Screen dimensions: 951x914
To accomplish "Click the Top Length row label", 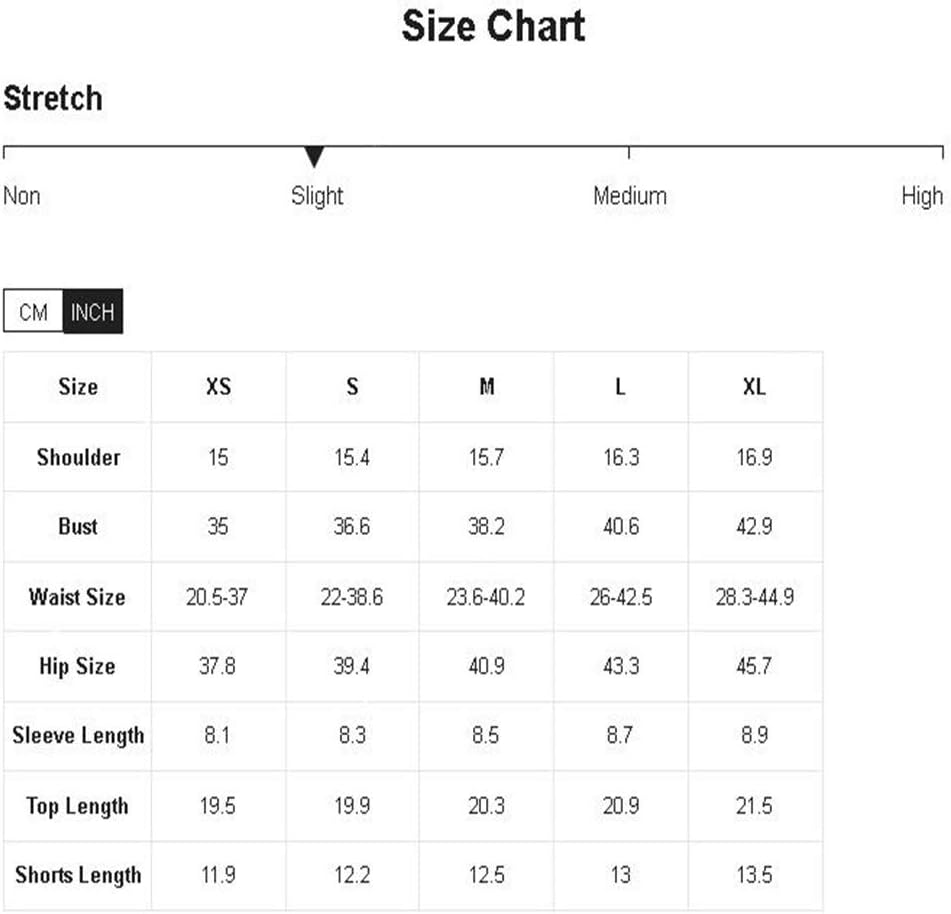I will click(77, 806).
